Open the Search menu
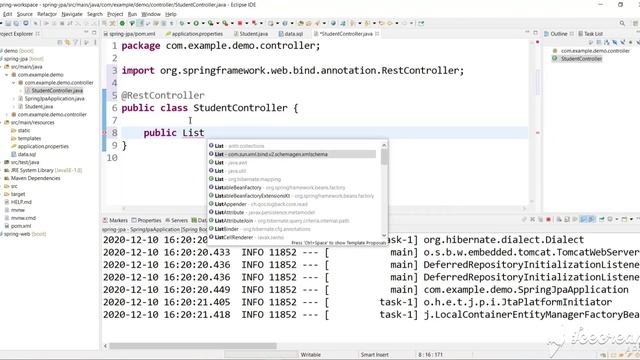Screen dimensions: 640x360 (x=95, y=14)
